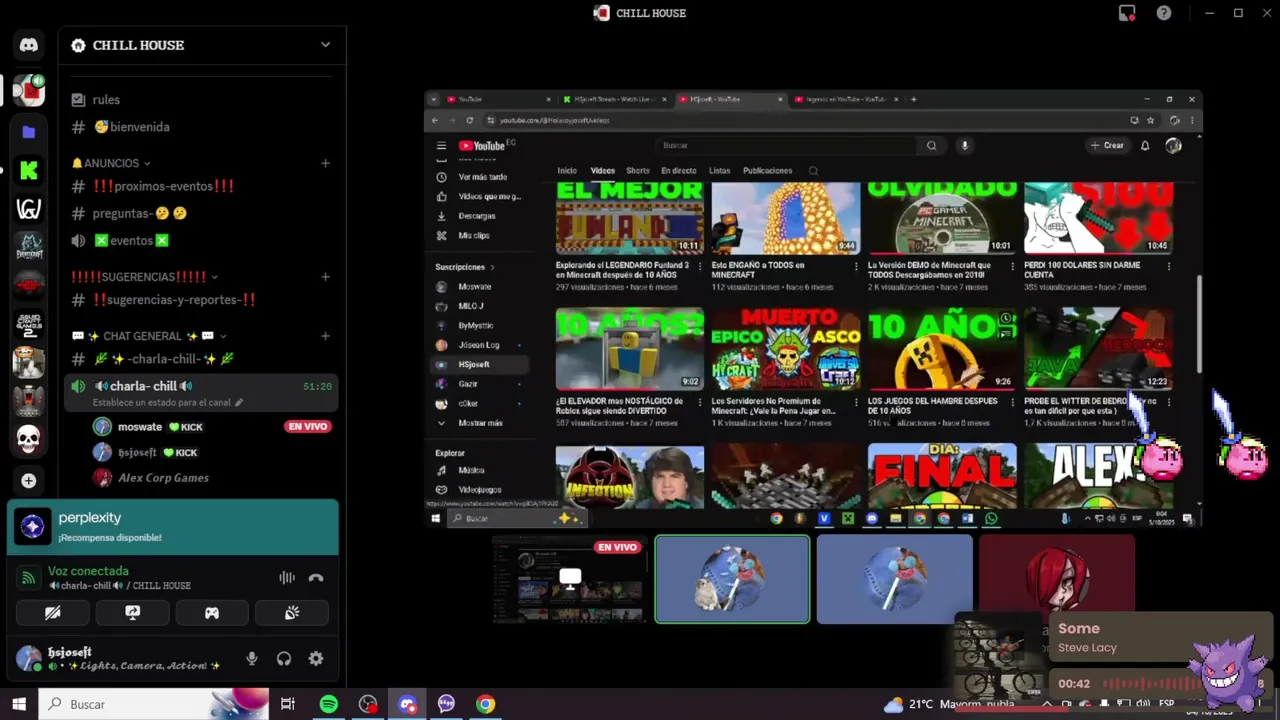Image resolution: width=1280 pixels, height=720 pixels.
Task: Select the Shorts tab in streamed YouTube
Action: pyautogui.click(x=637, y=171)
